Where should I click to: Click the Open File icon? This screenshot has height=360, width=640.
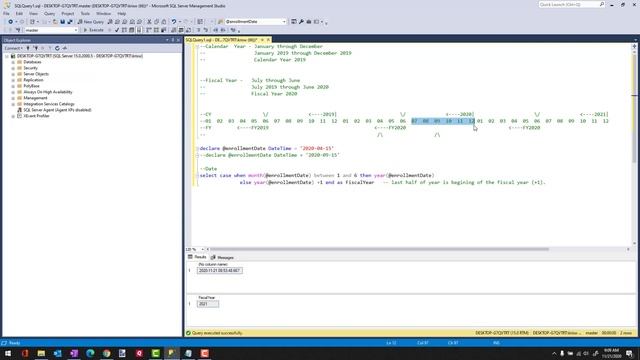click(x=55, y=22)
